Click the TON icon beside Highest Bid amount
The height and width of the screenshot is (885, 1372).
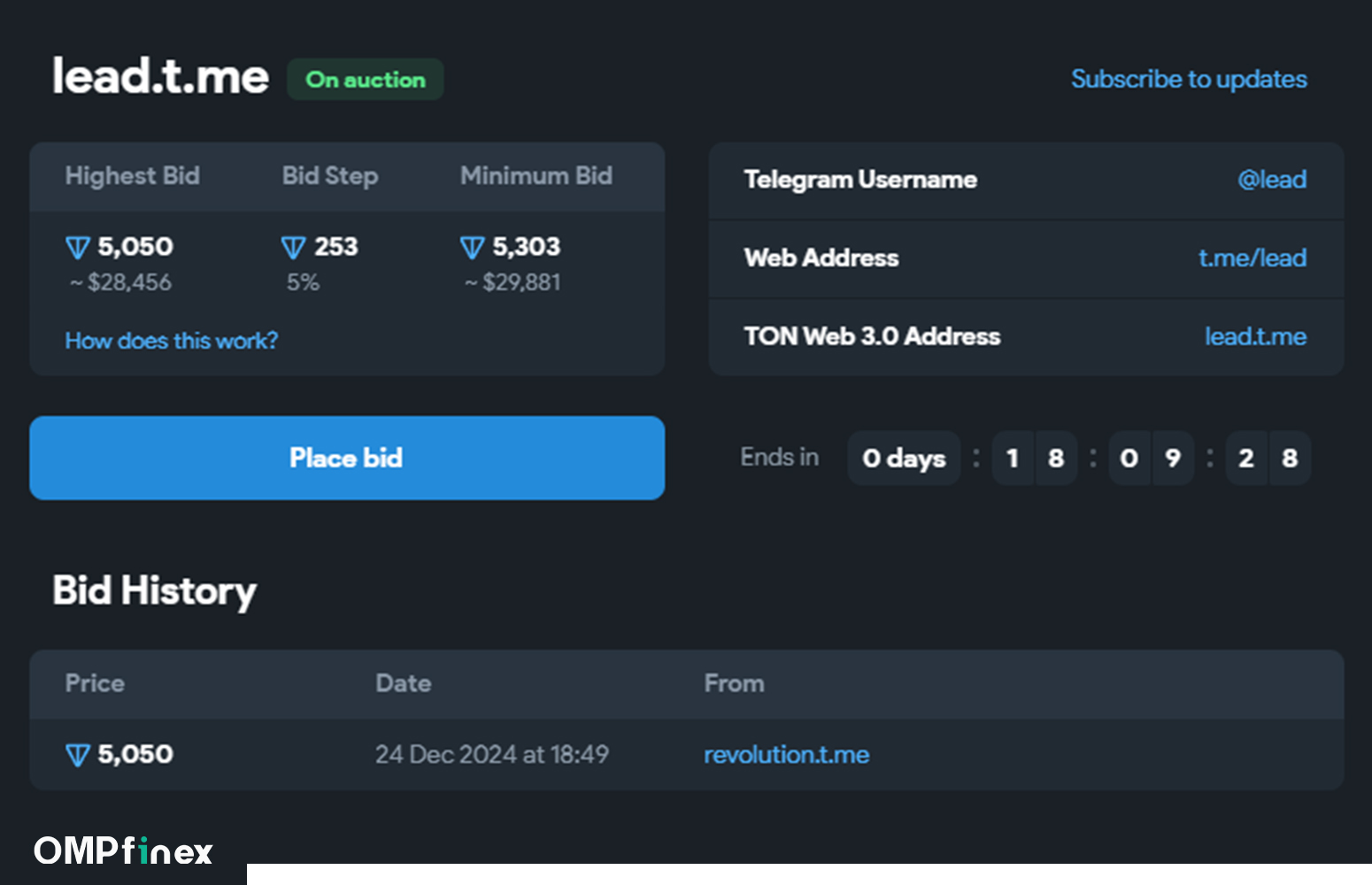pos(78,248)
